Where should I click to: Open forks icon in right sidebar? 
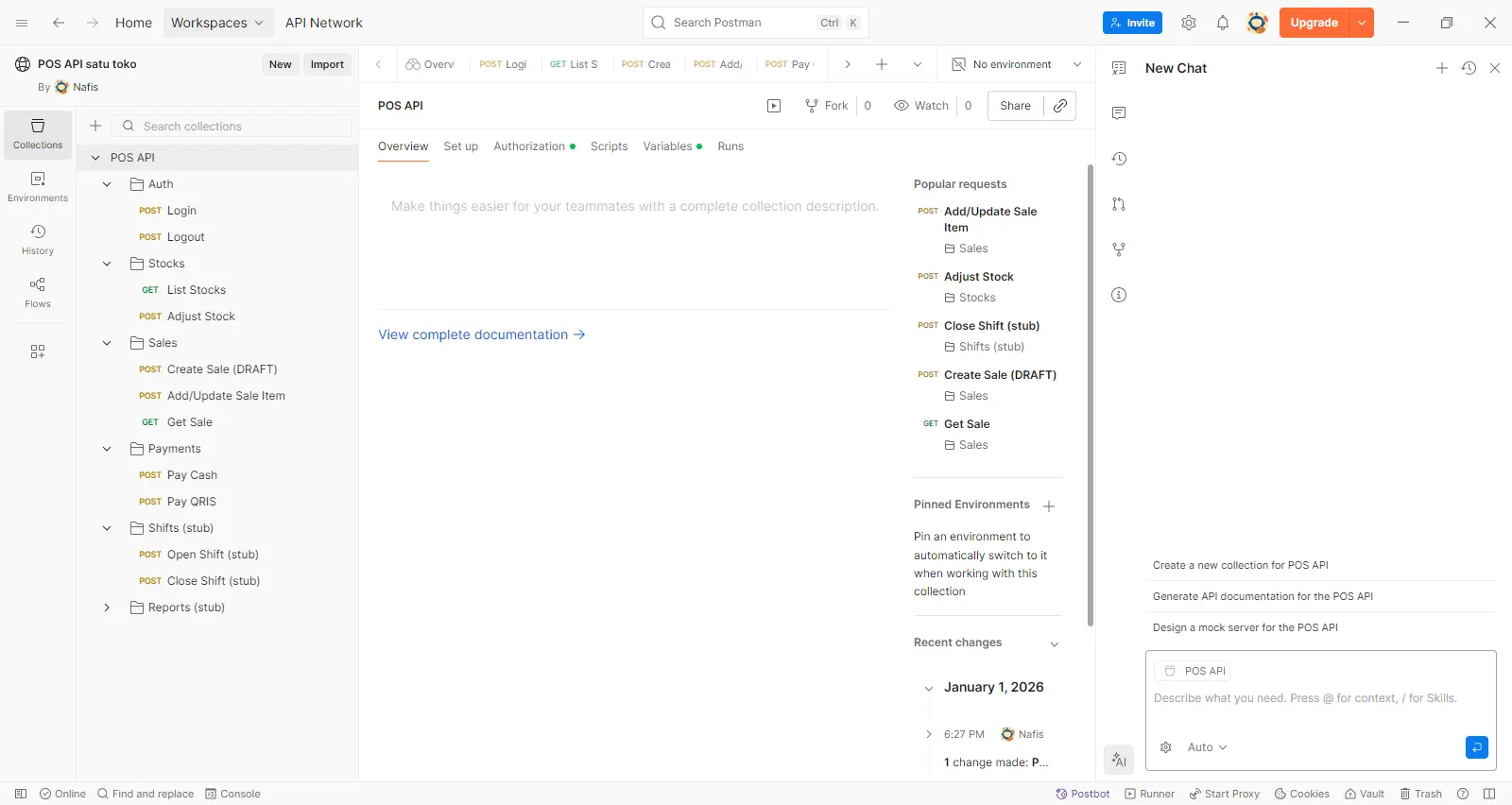coord(1119,249)
